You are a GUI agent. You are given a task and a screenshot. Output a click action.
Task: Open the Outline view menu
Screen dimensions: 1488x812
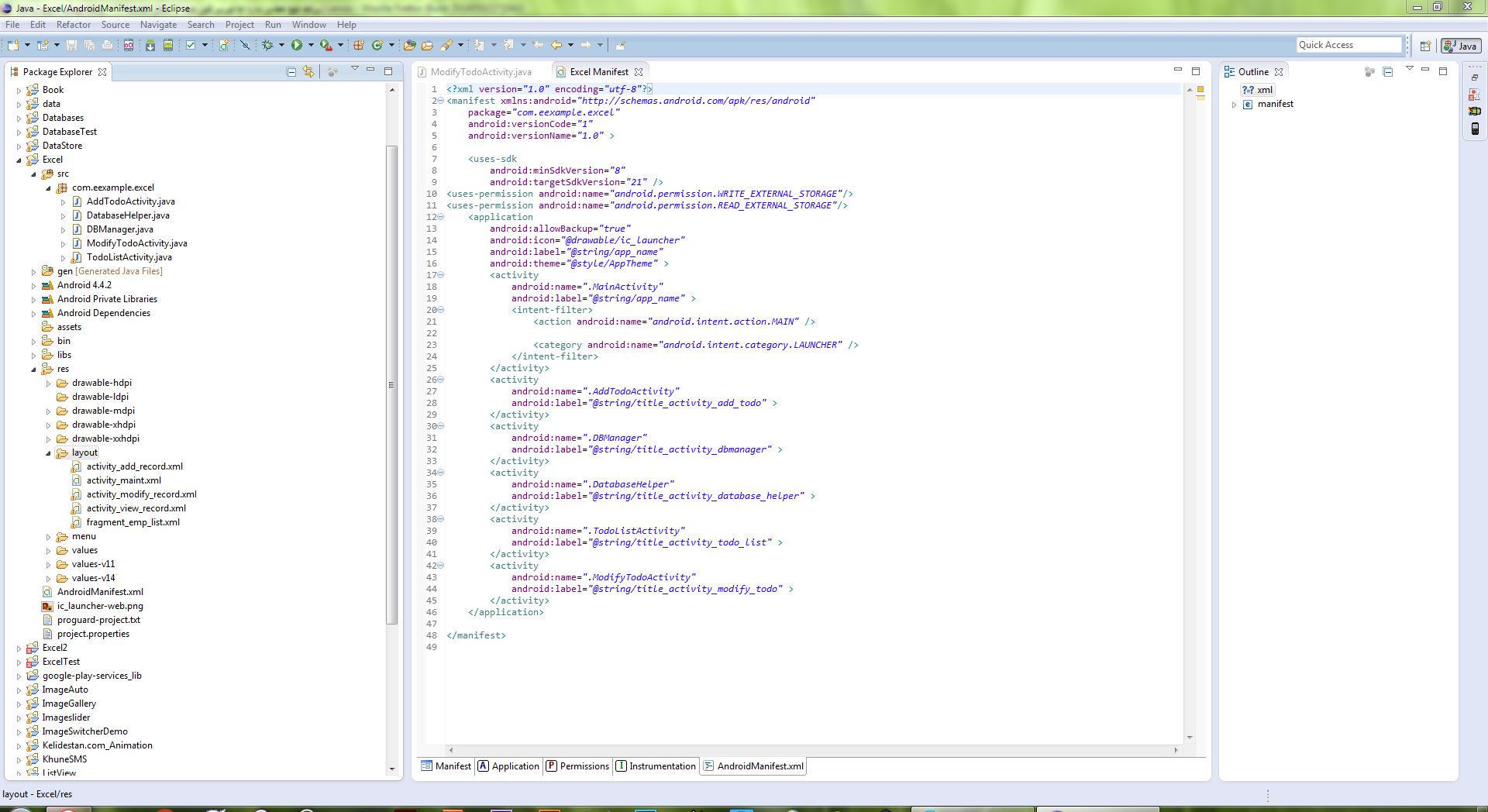[1409, 70]
